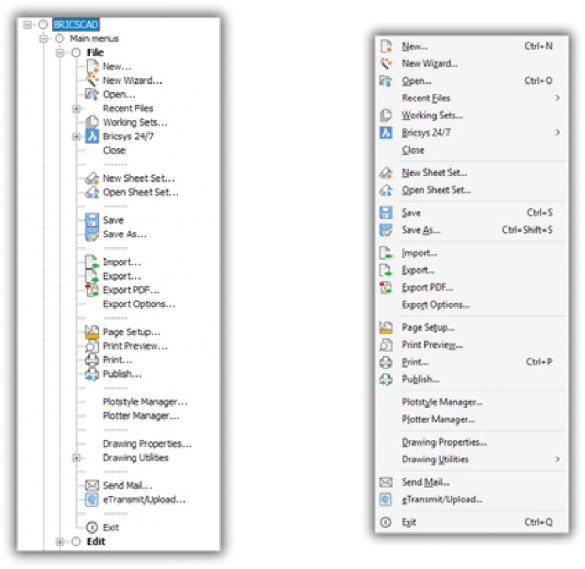585x569 pixels.
Task: Select Plotter Manager in the tree
Action: point(141,416)
